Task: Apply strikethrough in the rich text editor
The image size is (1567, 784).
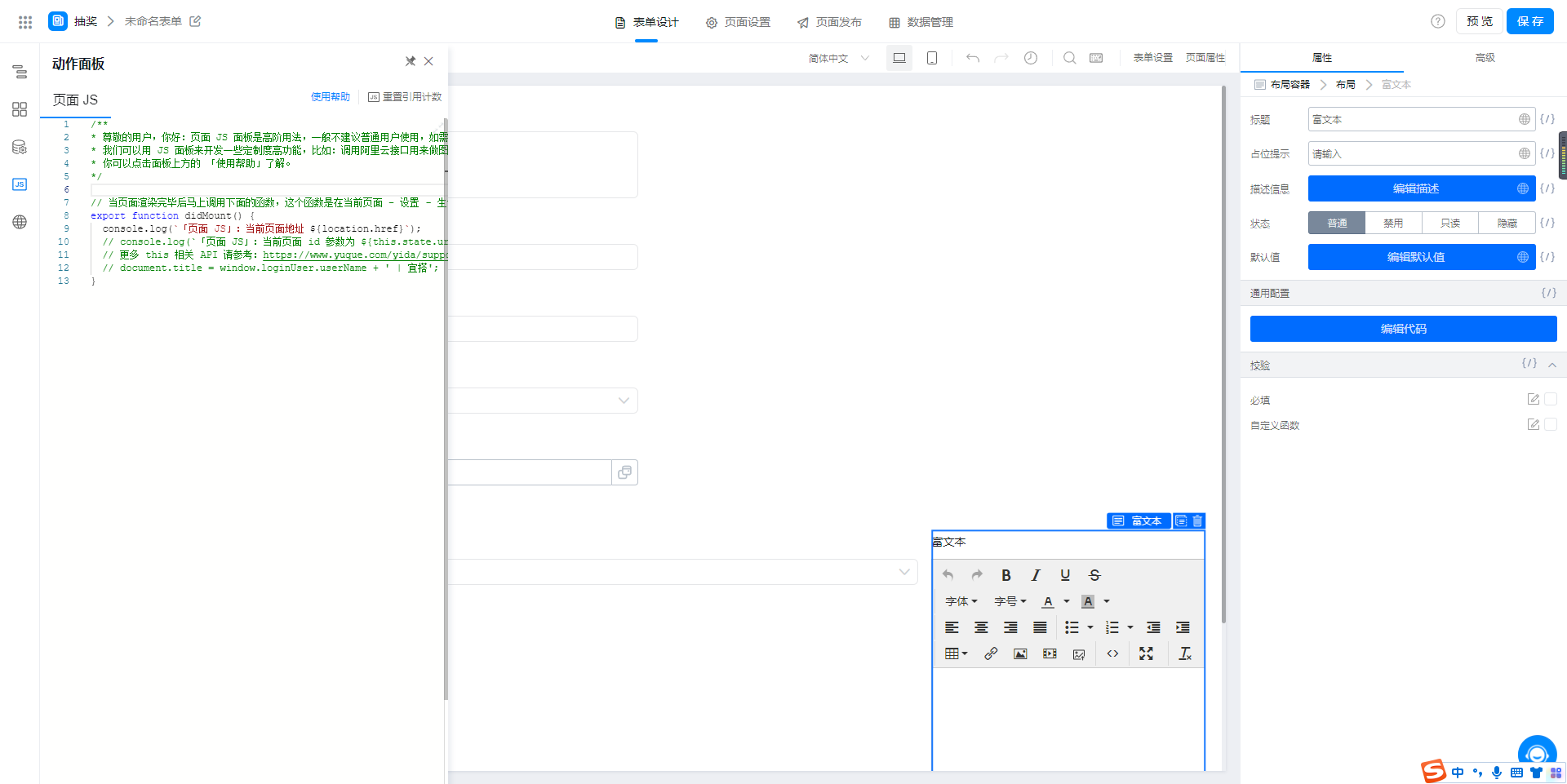Action: [1094, 575]
